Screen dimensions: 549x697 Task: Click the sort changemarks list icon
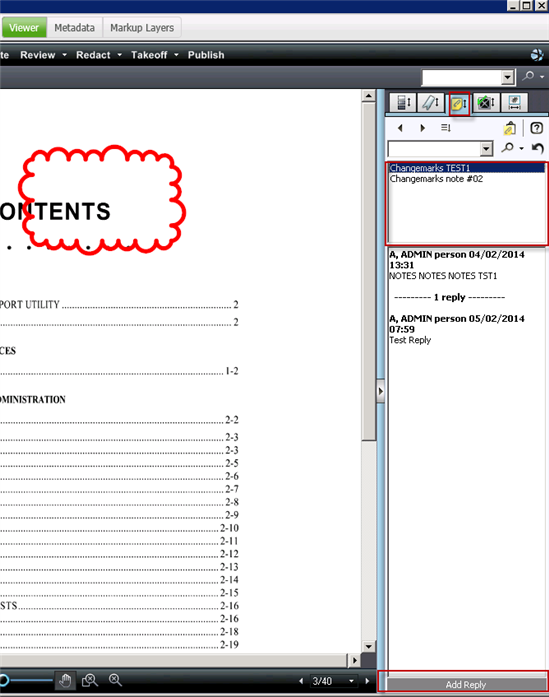445,128
